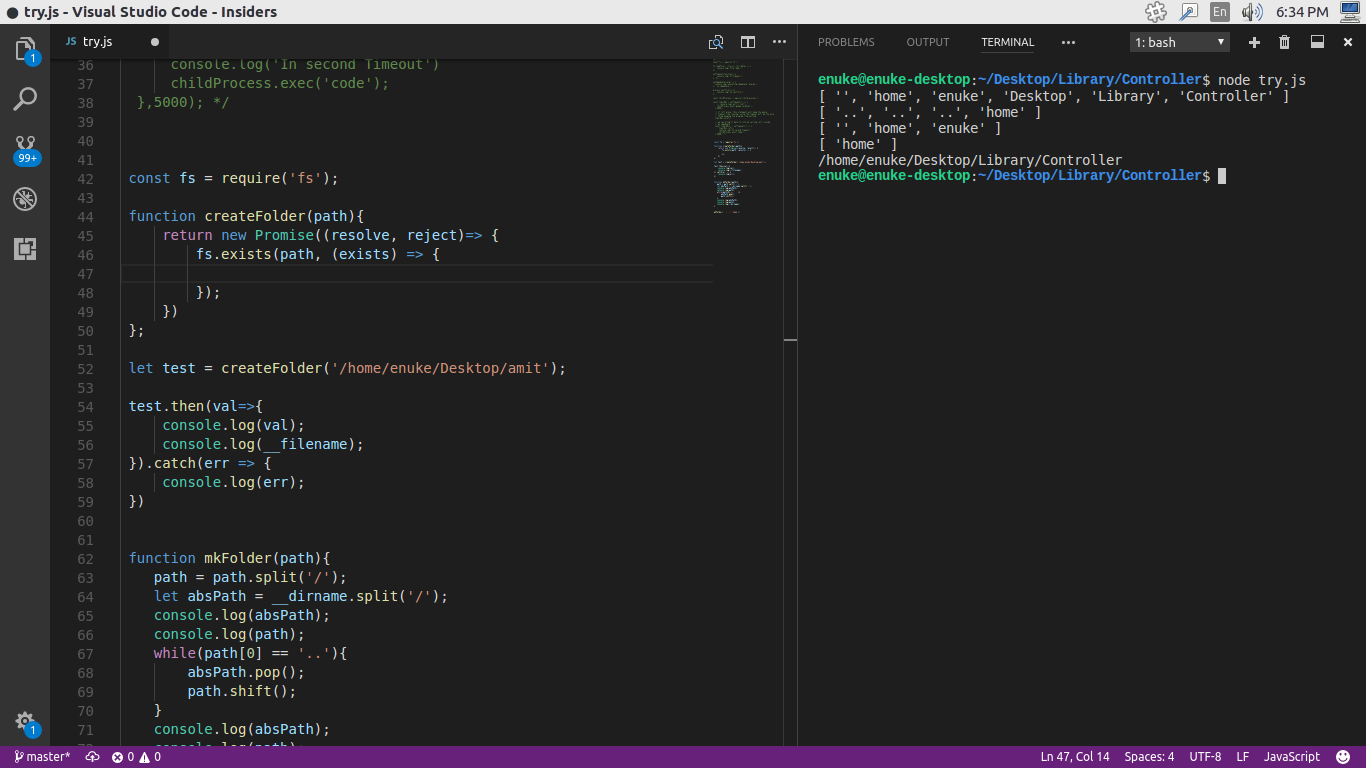Open editor More Actions ellipsis menu
The image size is (1366, 768).
(x=779, y=43)
